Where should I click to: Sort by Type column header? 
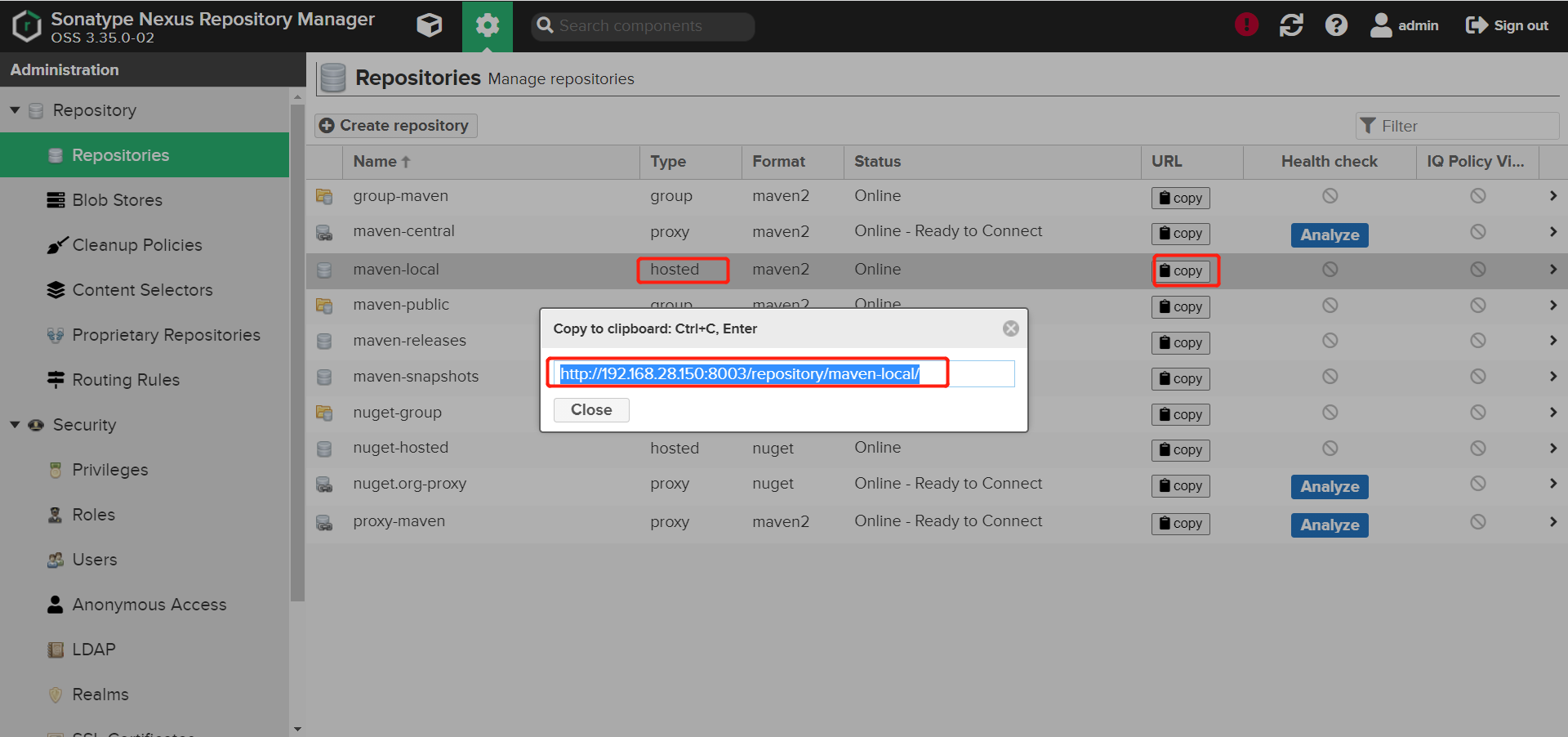point(691,162)
